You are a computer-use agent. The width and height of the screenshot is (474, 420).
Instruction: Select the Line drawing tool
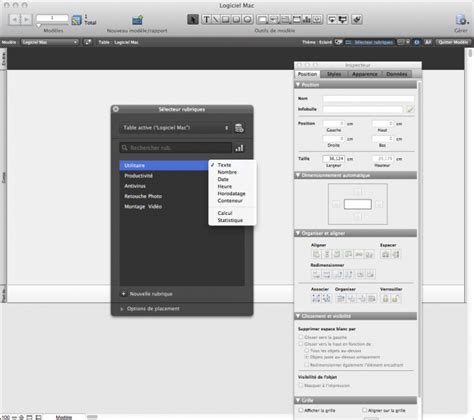coord(216,19)
